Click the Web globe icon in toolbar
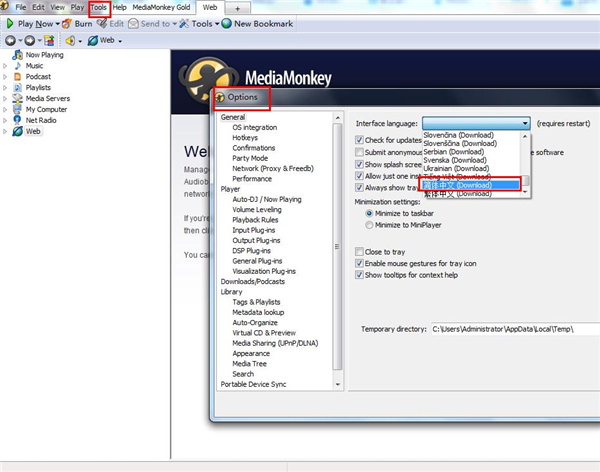 [x=93, y=40]
